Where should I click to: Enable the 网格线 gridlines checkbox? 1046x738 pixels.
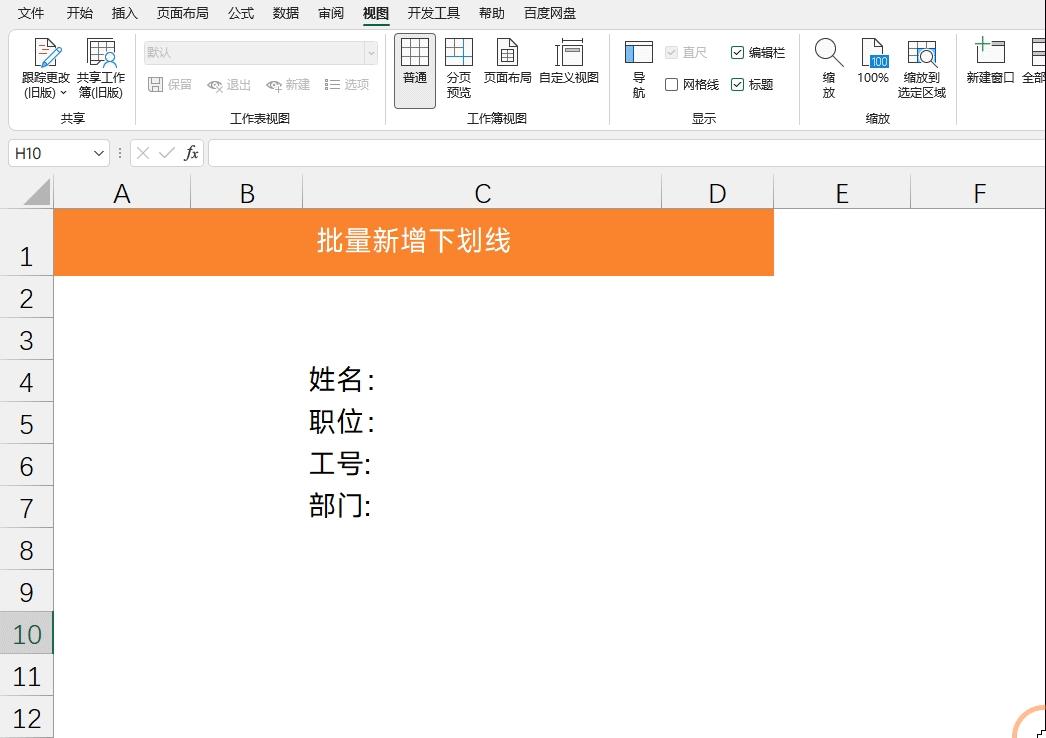672,84
